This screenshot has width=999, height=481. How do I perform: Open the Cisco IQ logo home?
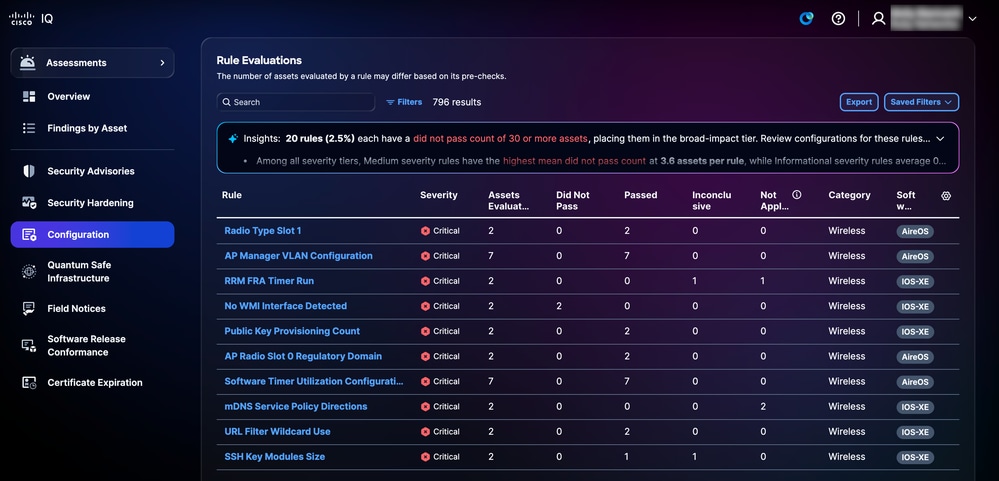[x=31, y=18]
